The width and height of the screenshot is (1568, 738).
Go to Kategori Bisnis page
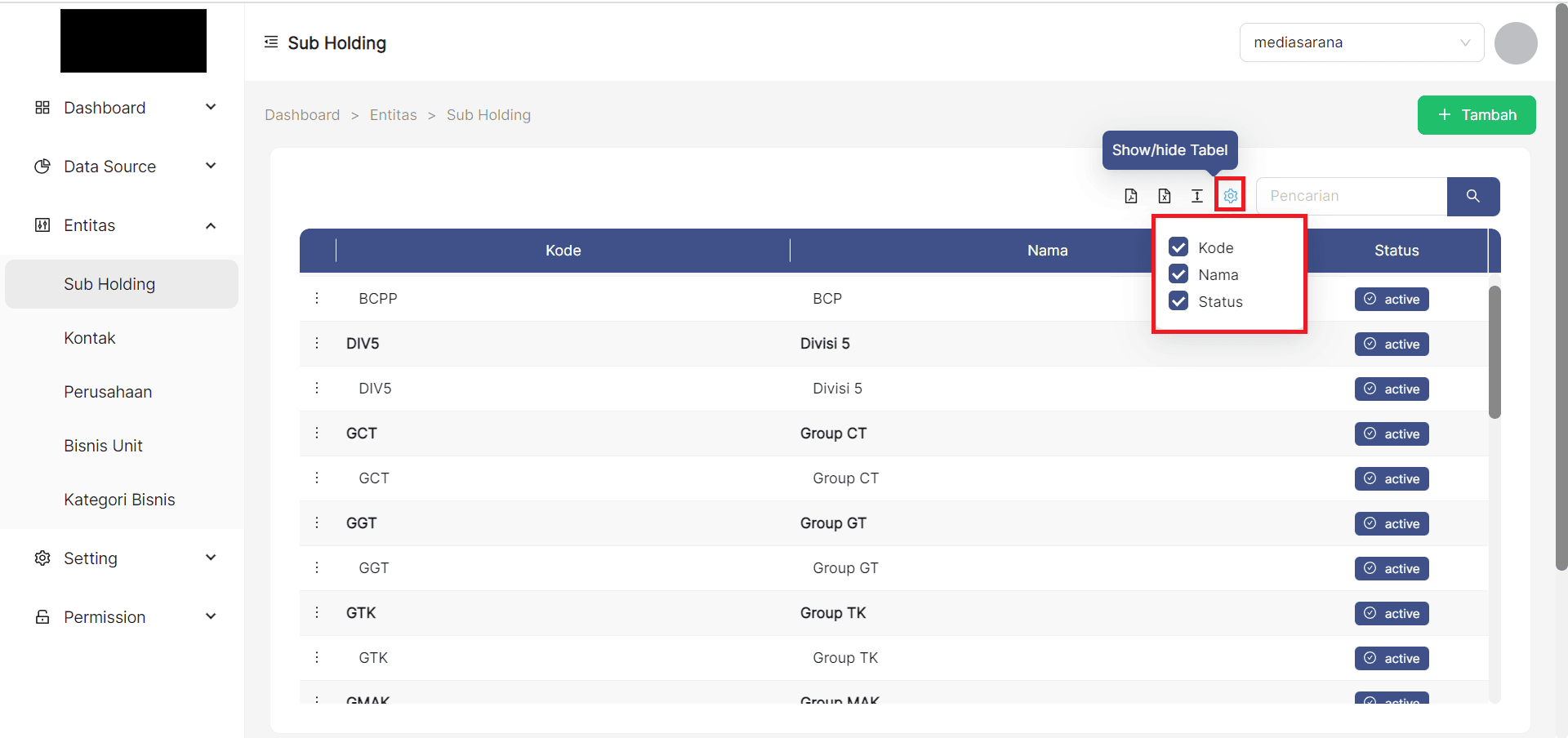click(119, 500)
